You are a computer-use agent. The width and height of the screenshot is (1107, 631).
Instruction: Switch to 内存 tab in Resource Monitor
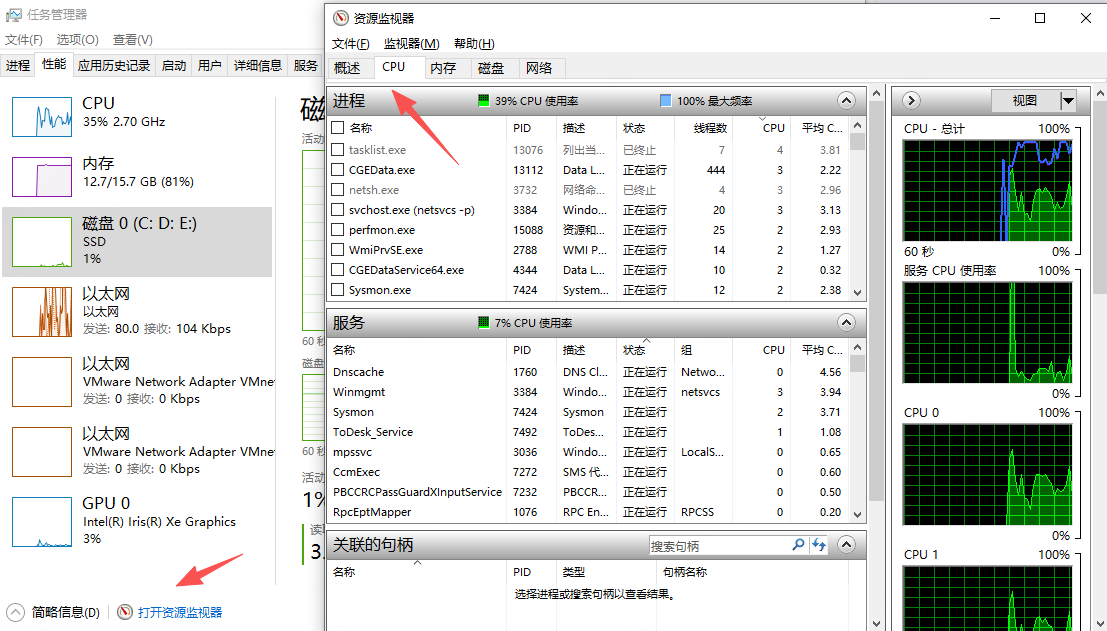pyautogui.click(x=443, y=68)
